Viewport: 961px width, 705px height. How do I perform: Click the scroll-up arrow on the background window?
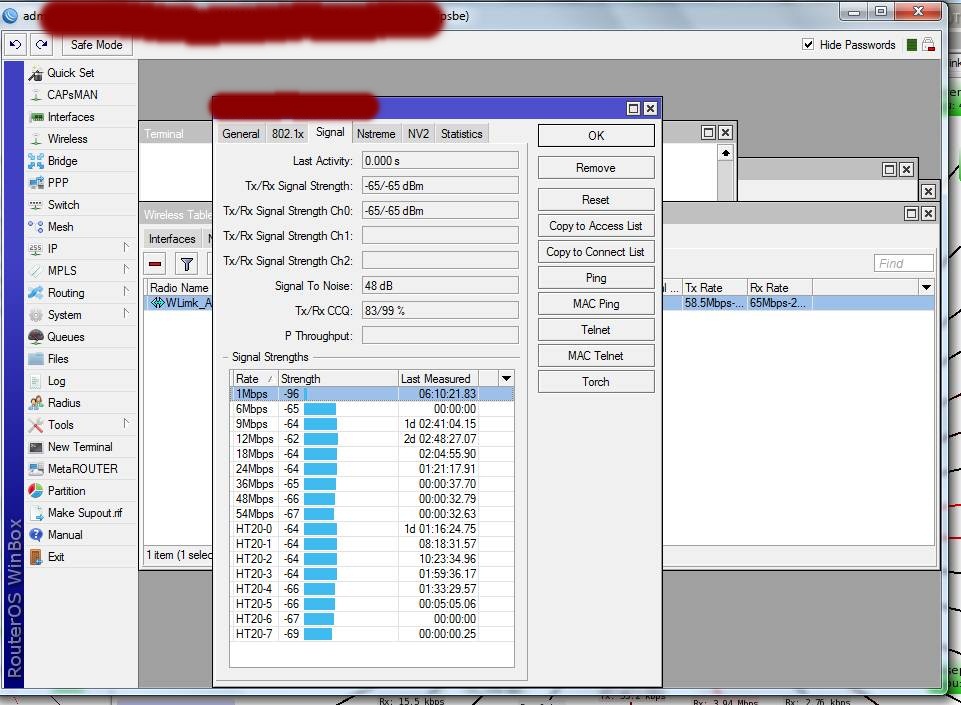point(724,153)
